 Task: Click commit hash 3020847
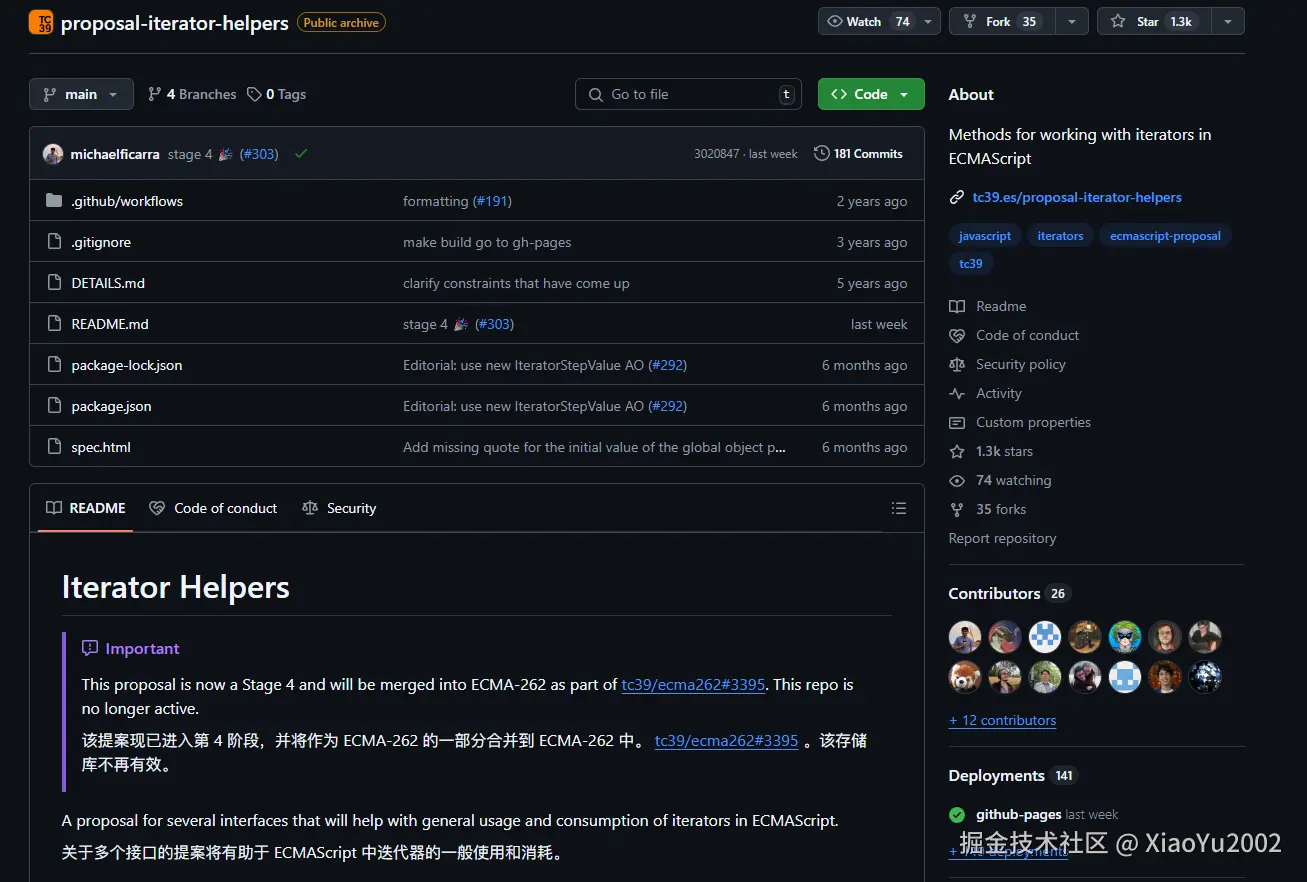tap(717, 154)
